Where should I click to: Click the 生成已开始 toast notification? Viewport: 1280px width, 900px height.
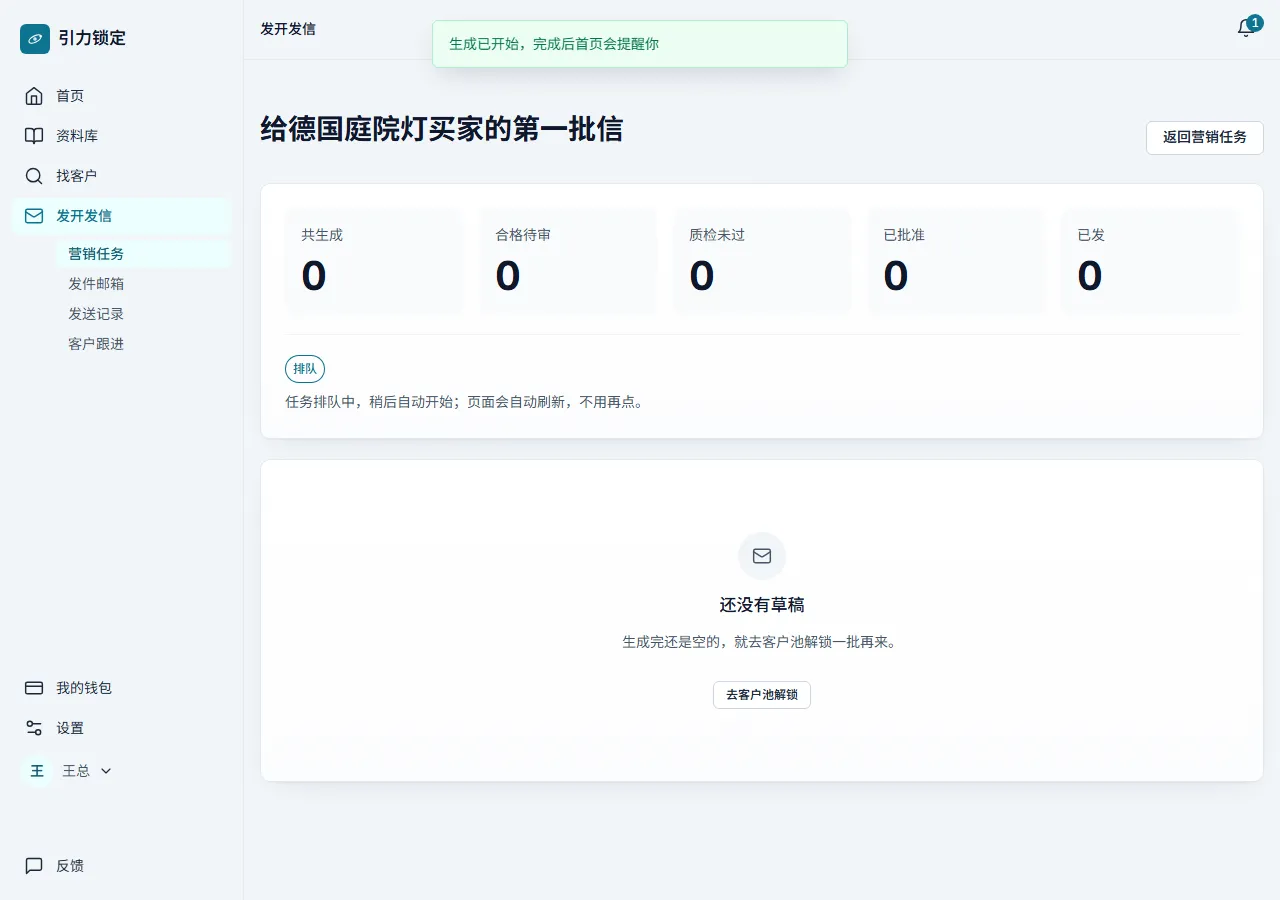click(640, 44)
